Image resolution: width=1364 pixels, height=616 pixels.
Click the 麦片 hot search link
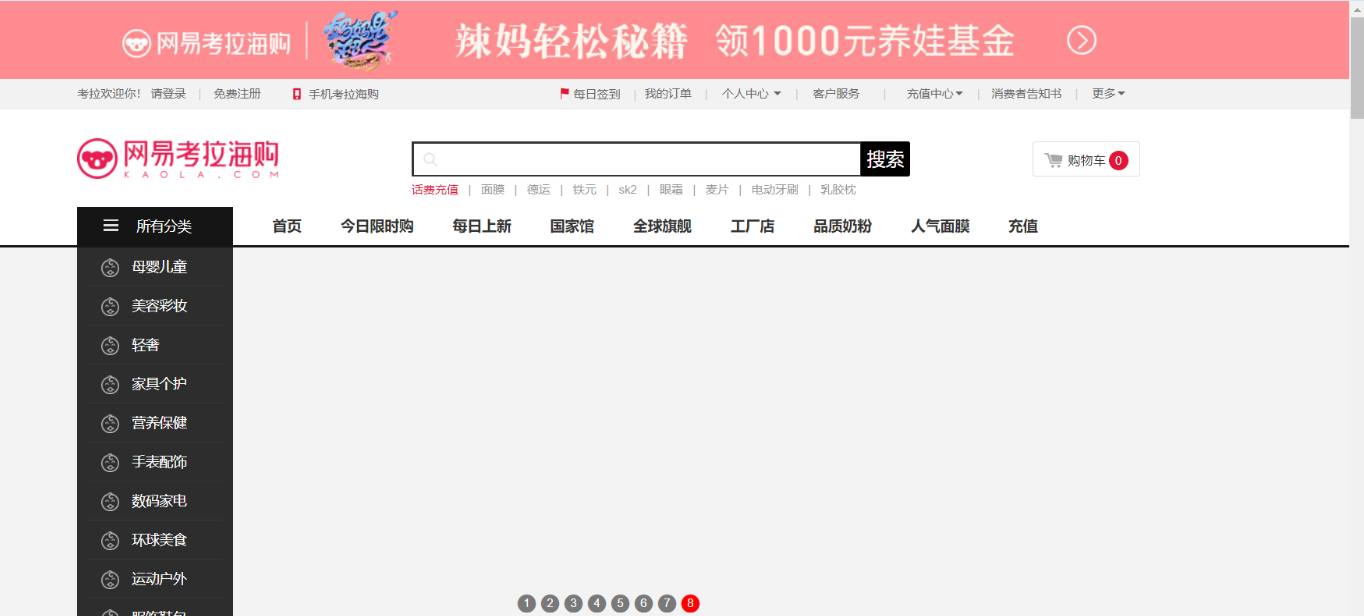coord(717,189)
